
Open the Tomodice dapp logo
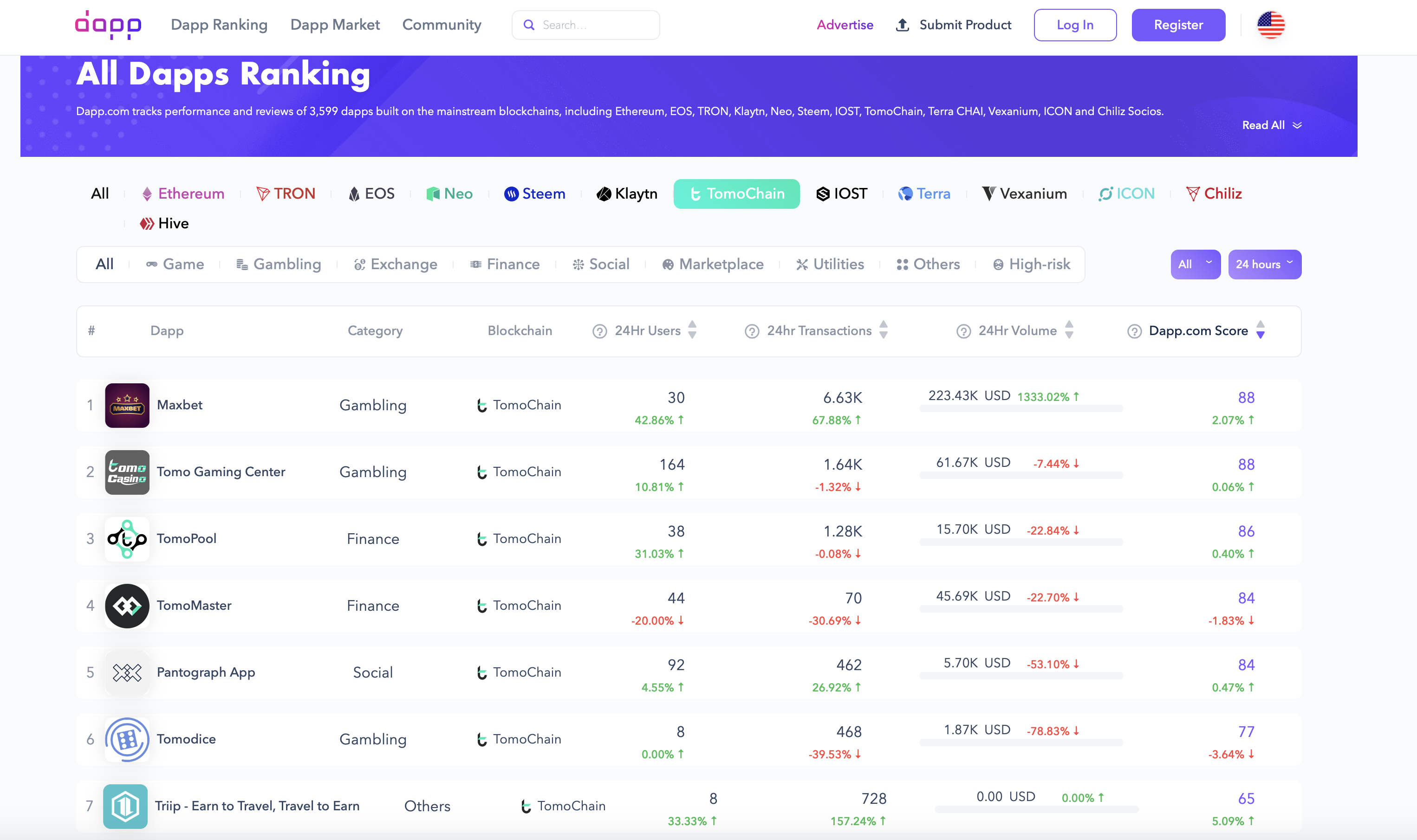pyautogui.click(x=127, y=739)
